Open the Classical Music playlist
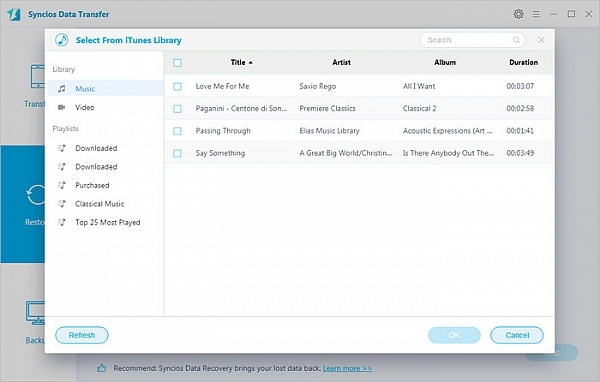Viewport: 600px width, 382px height. (x=99, y=204)
